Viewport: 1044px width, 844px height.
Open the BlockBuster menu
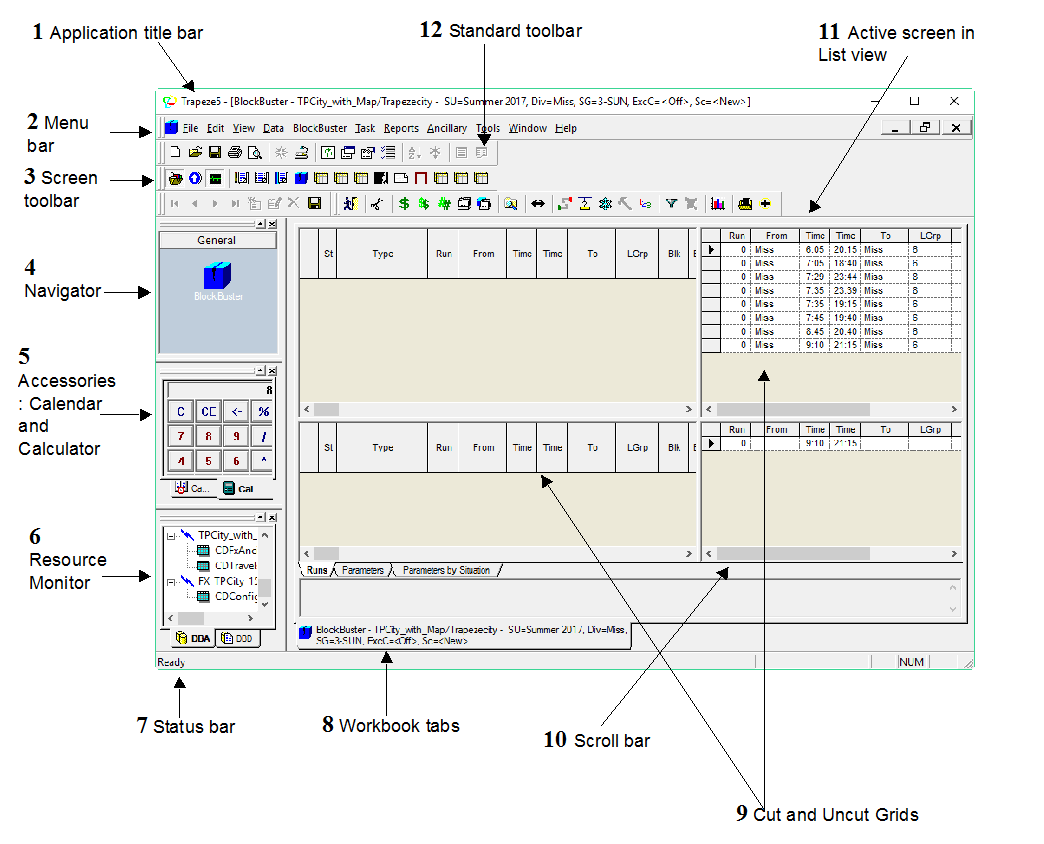[x=320, y=128]
